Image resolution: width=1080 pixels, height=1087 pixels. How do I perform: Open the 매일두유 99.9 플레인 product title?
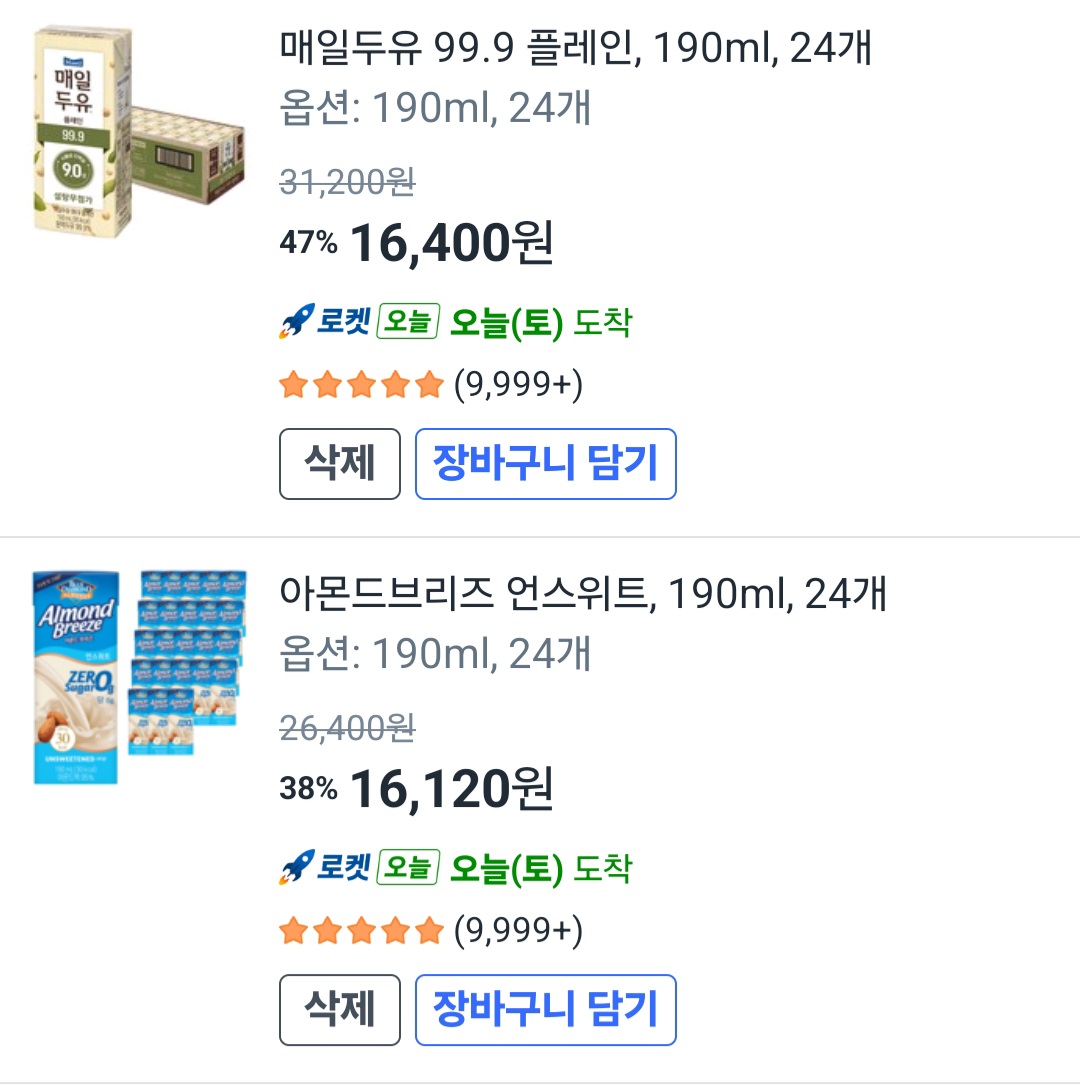(575, 49)
